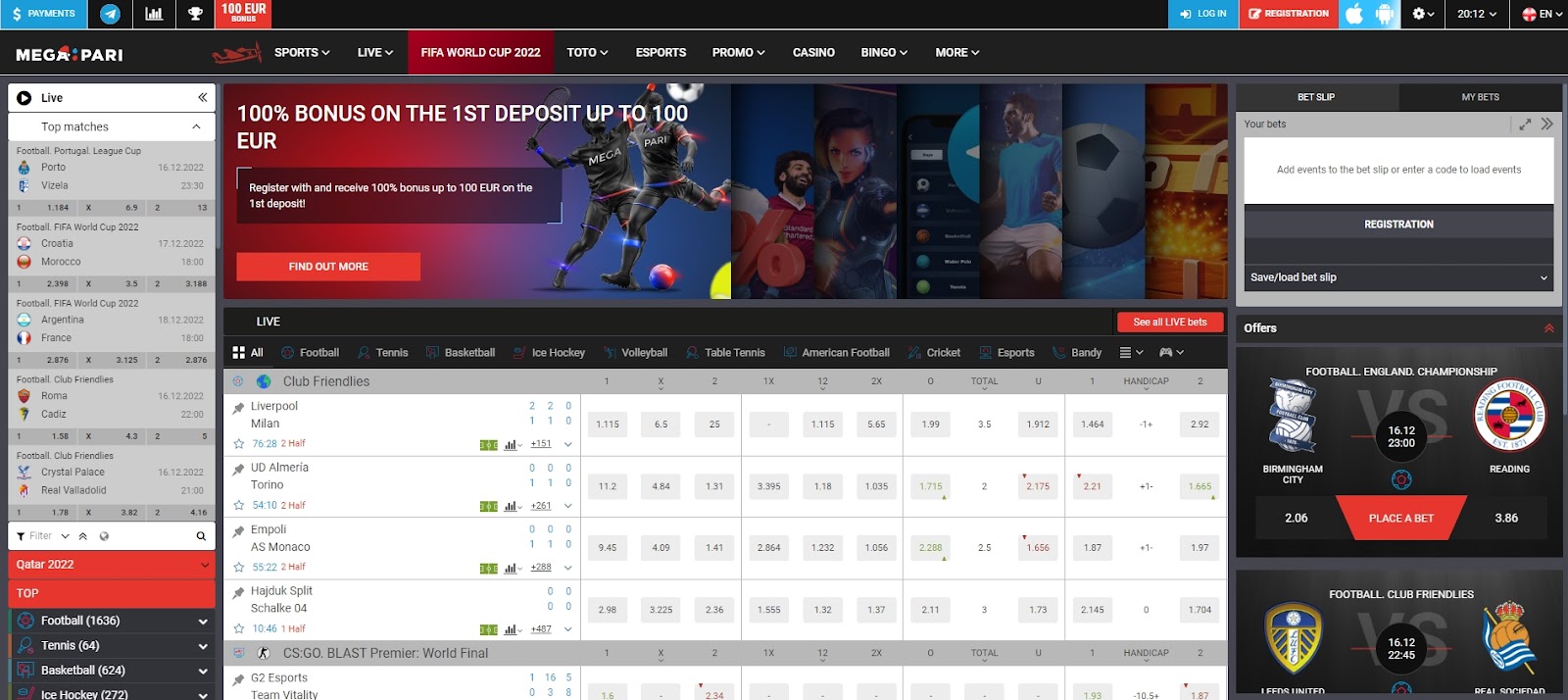Expand the Liverpool vs Milan row chevron
Screen dimensions: 1568x700
567,444
